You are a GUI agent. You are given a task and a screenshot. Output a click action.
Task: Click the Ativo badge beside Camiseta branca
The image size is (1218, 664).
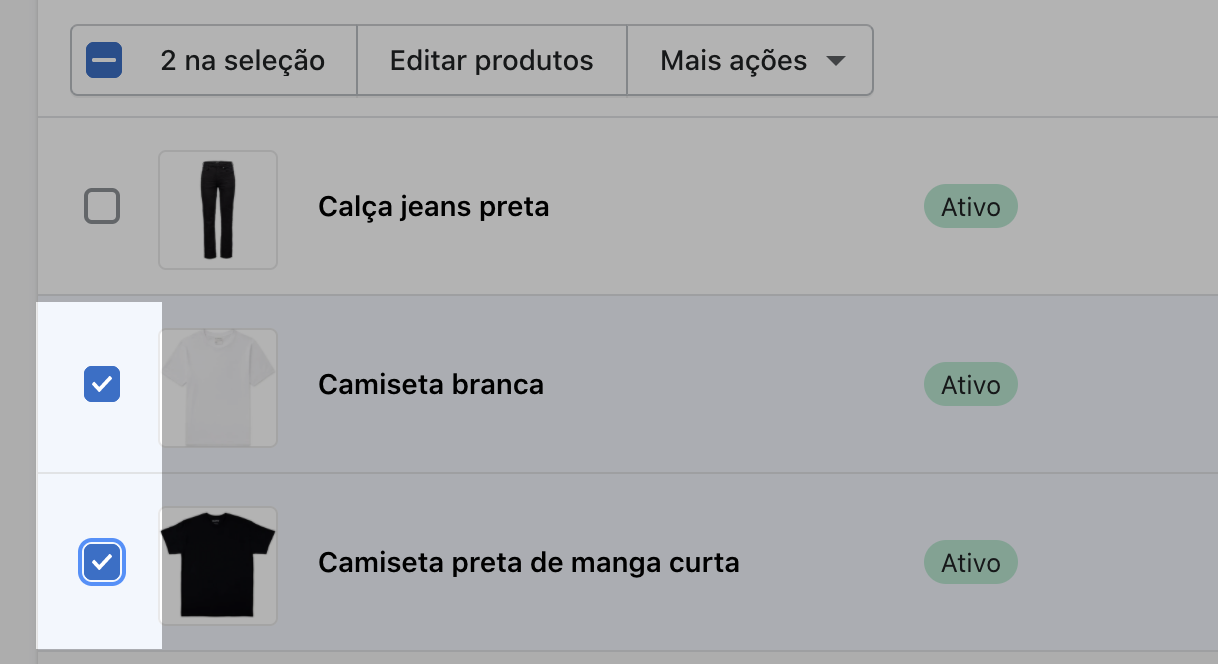click(970, 384)
